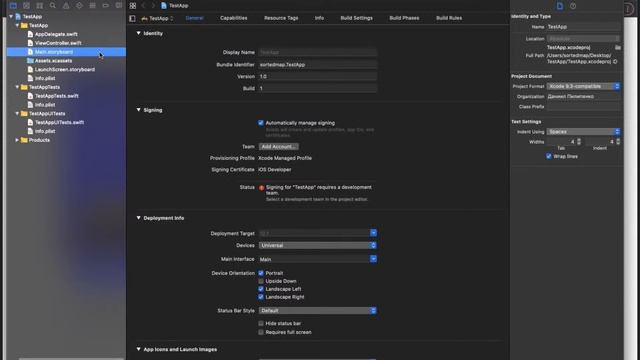Click the Display Name field
The width and height of the screenshot is (640, 360).
click(318, 52)
